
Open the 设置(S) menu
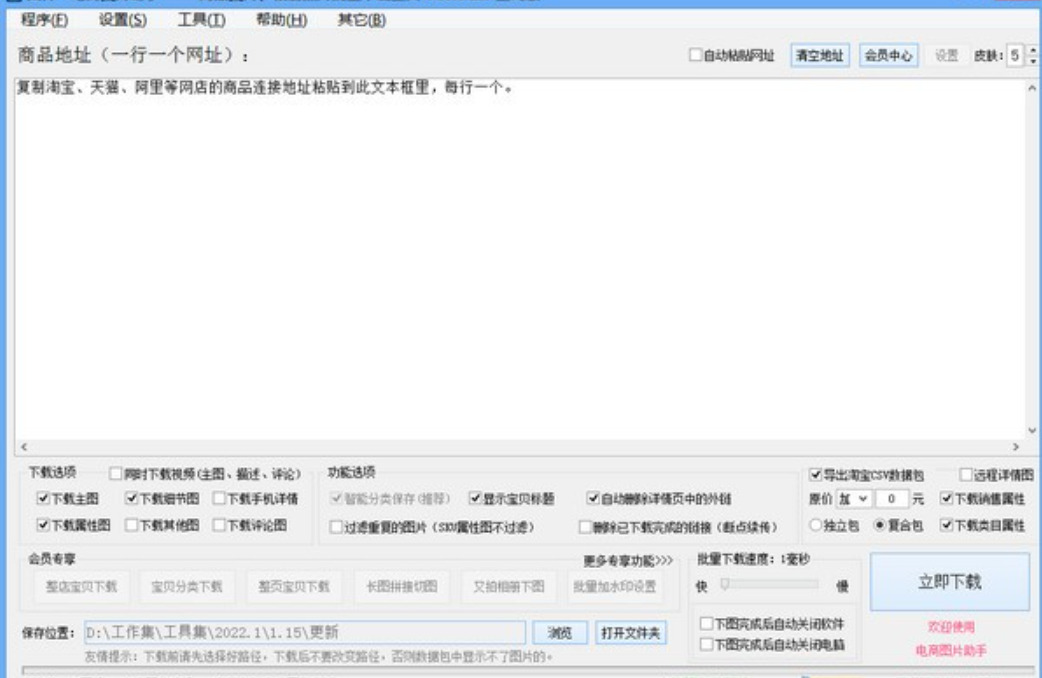pyautogui.click(x=122, y=20)
